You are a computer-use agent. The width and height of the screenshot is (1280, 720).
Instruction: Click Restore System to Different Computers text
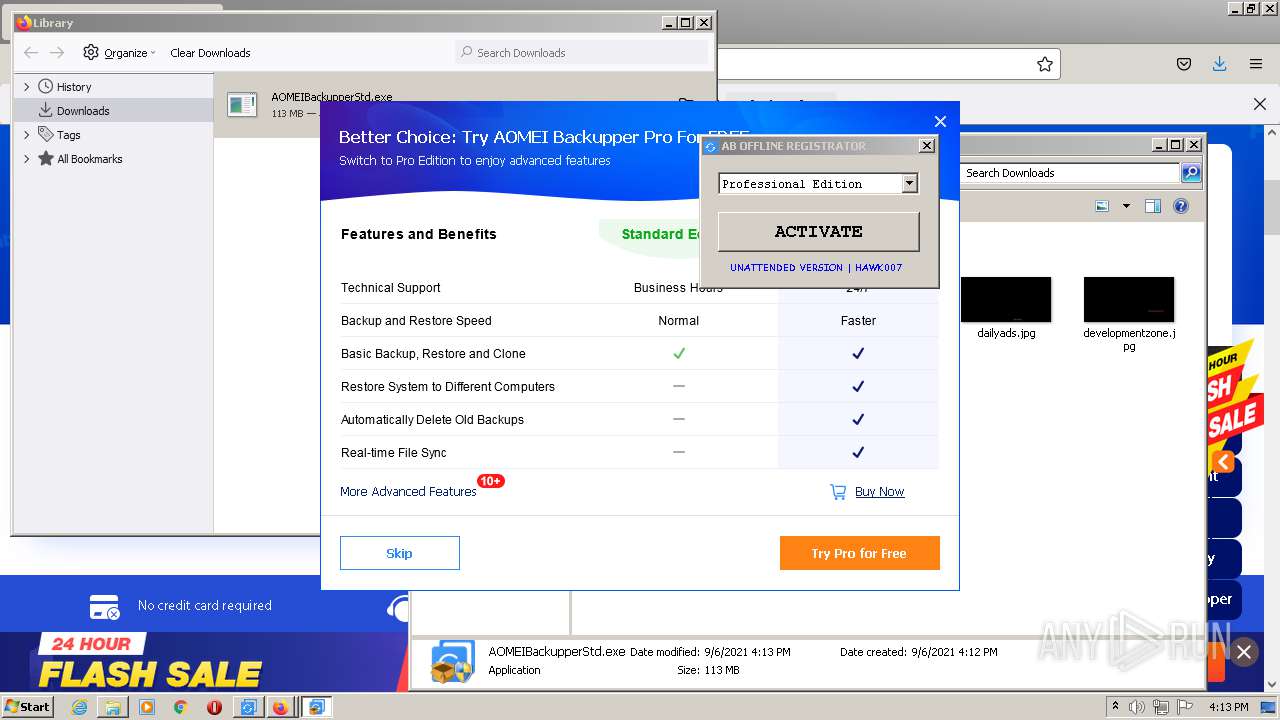(448, 387)
